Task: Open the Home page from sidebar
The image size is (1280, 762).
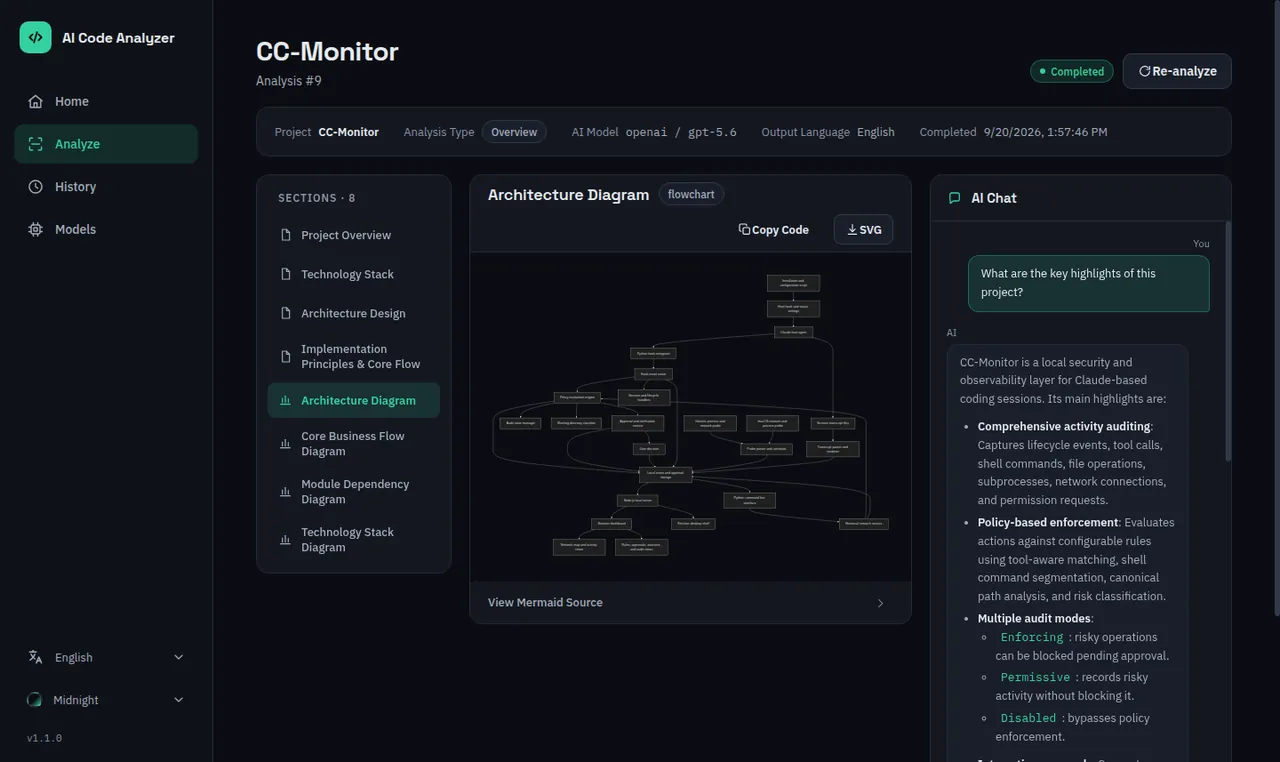Action: point(106,101)
